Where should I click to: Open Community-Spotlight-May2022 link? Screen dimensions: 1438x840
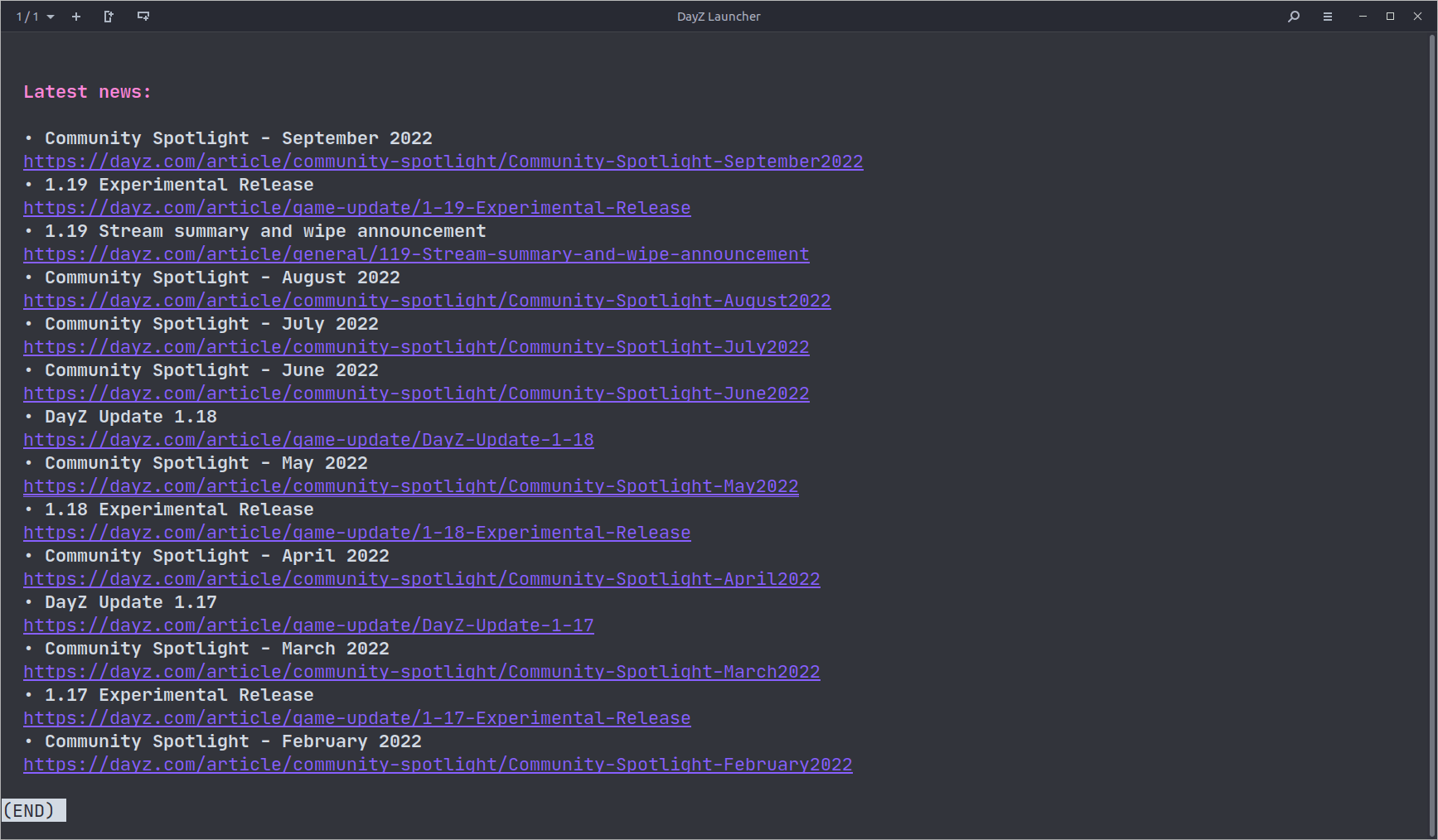pyautogui.click(x=411, y=486)
